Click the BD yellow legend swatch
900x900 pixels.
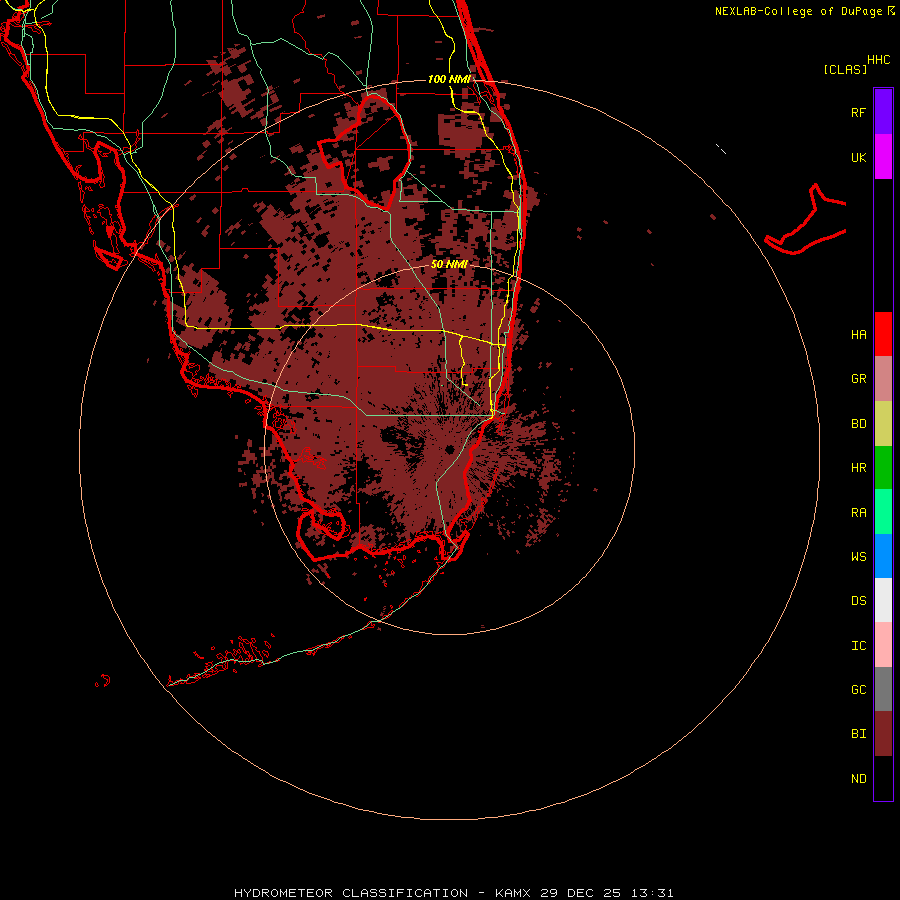click(x=883, y=424)
